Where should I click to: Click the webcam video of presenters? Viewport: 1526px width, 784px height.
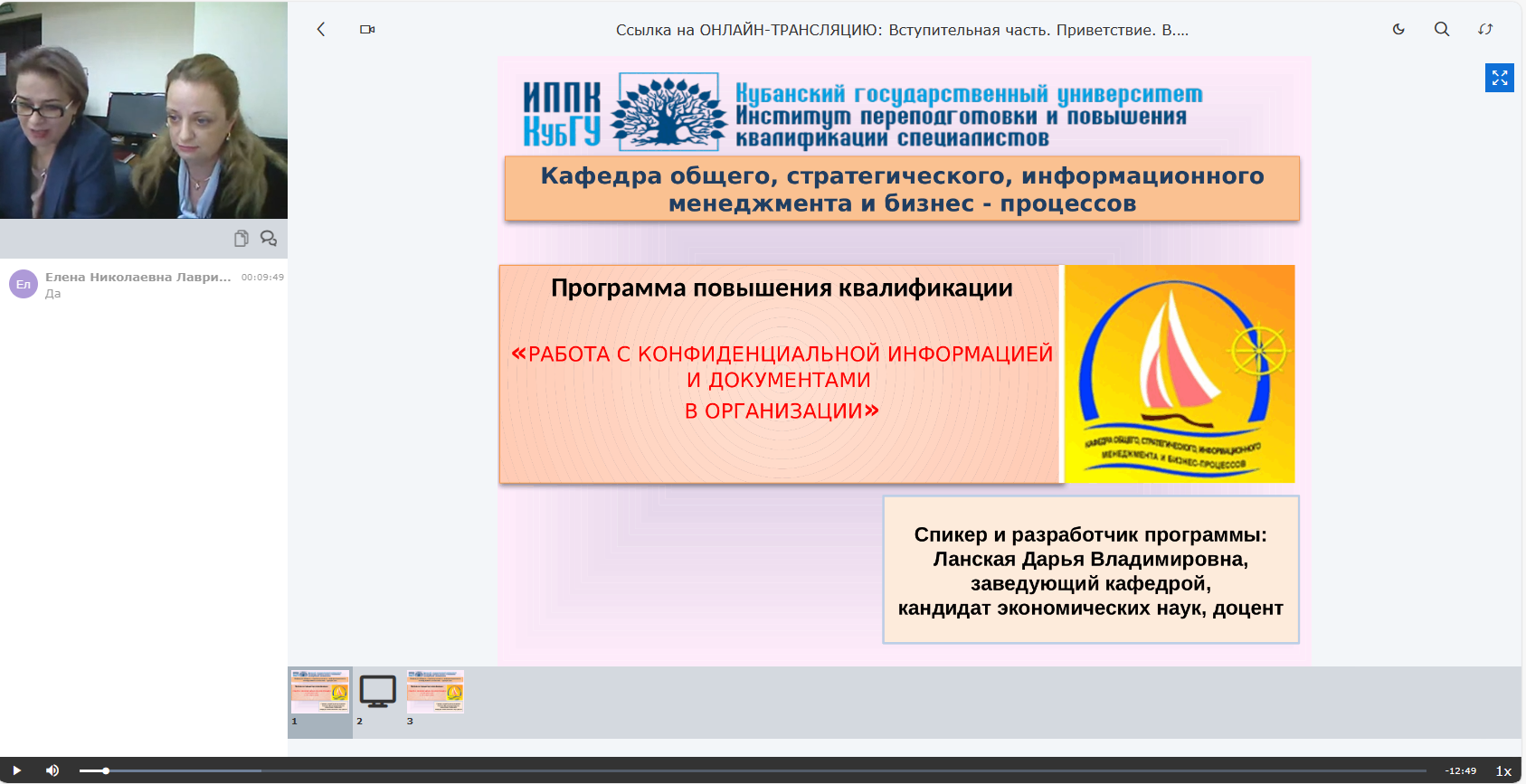[x=144, y=109]
